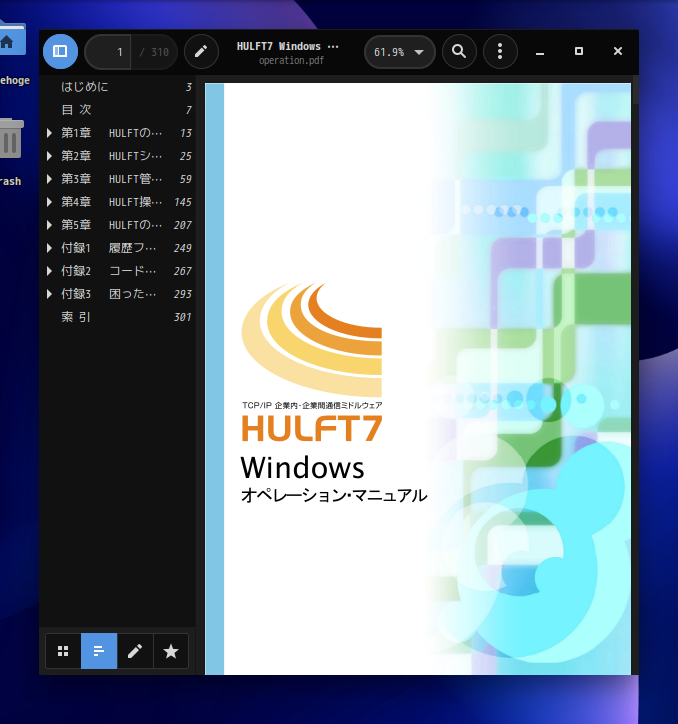Go to 索引 outline entry
Image resolution: width=678 pixels, height=724 pixels.
coord(118,317)
